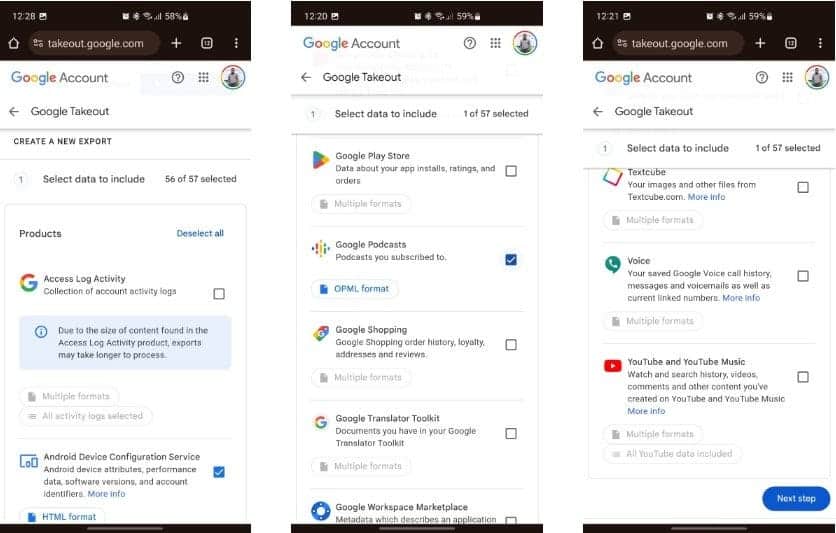Check the Textcube checkbox
This screenshot has width=836, height=533.
[803, 187]
